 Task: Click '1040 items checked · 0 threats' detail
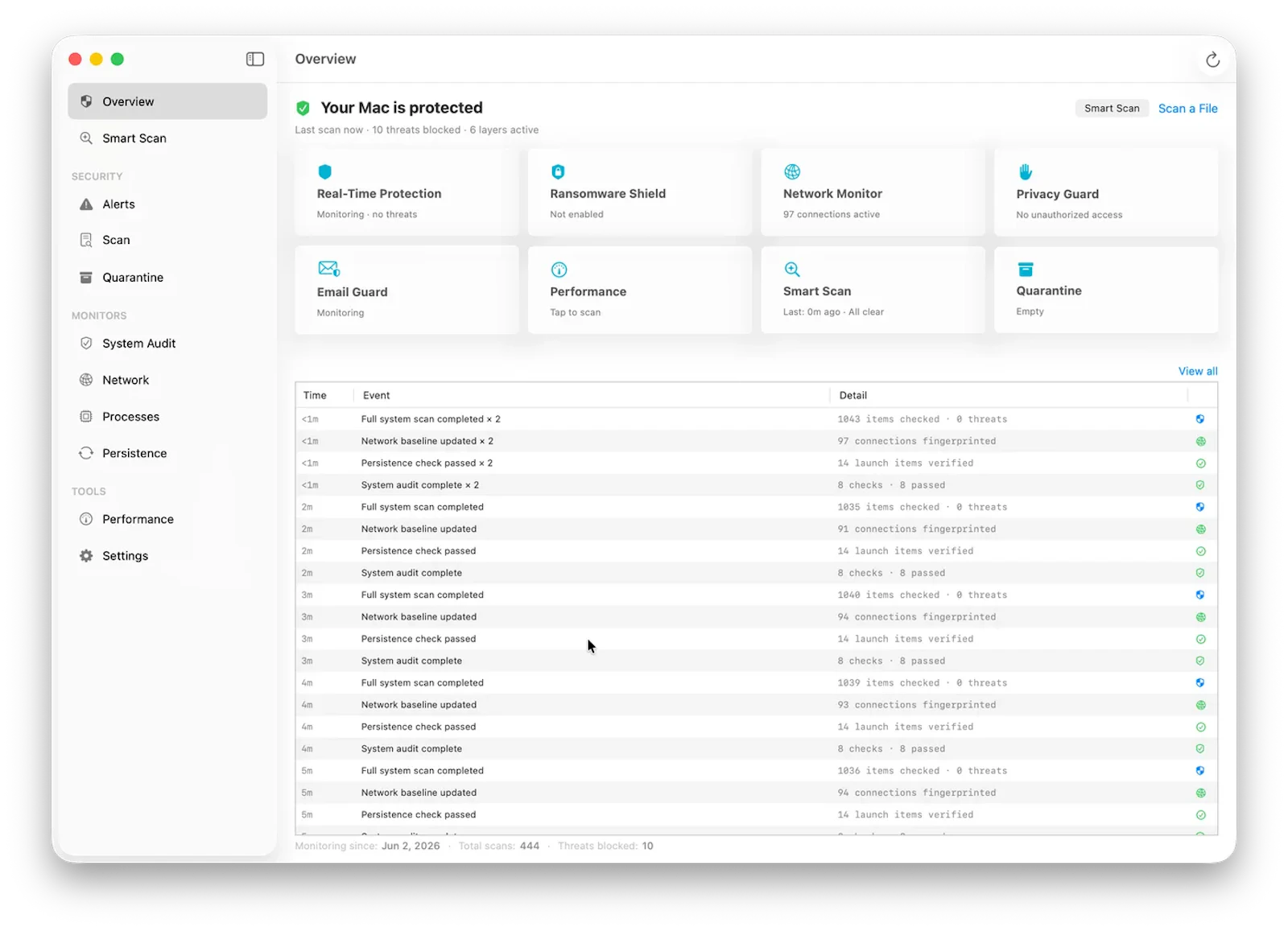(922, 595)
